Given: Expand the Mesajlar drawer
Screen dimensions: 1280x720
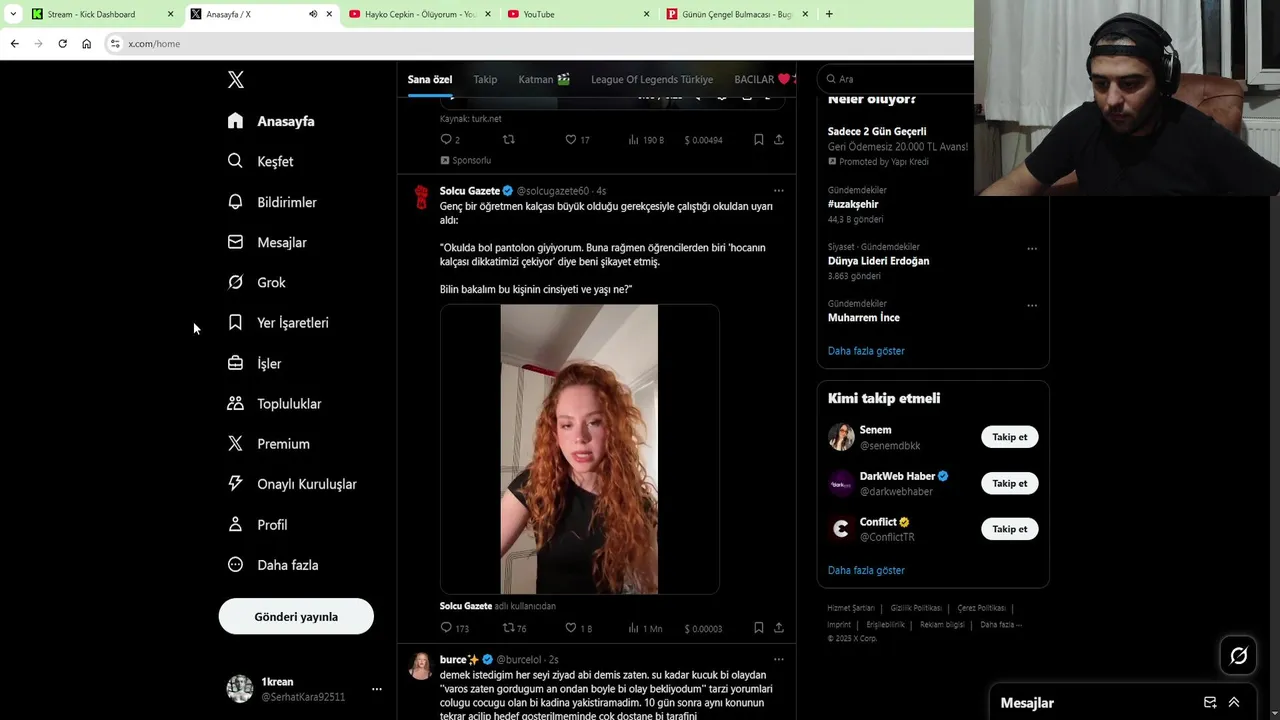Looking at the screenshot, I should click(1234, 702).
